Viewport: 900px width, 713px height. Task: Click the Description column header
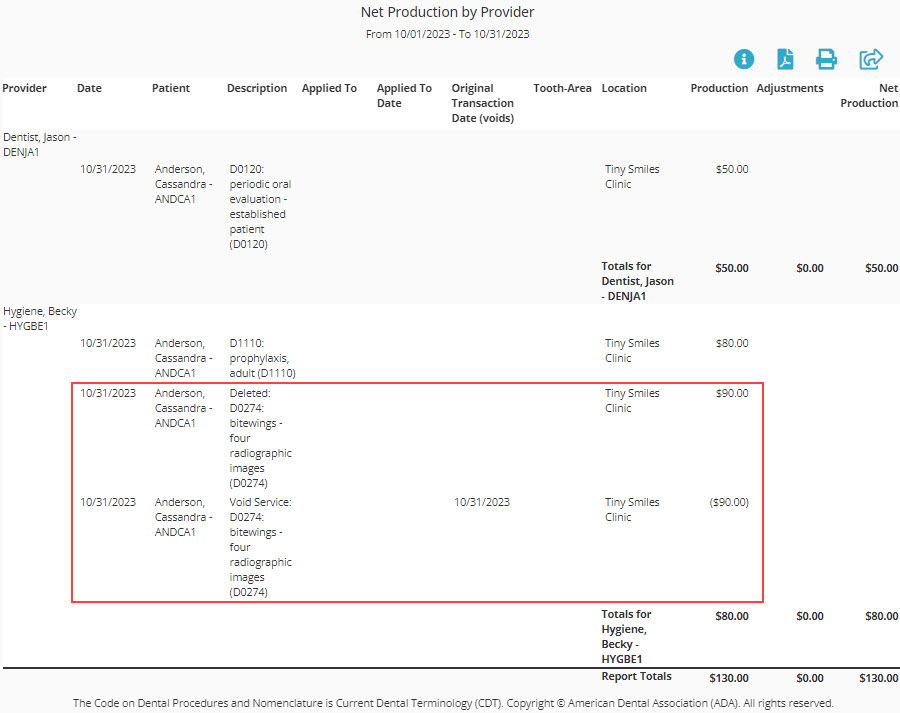(x=257, y=88)
